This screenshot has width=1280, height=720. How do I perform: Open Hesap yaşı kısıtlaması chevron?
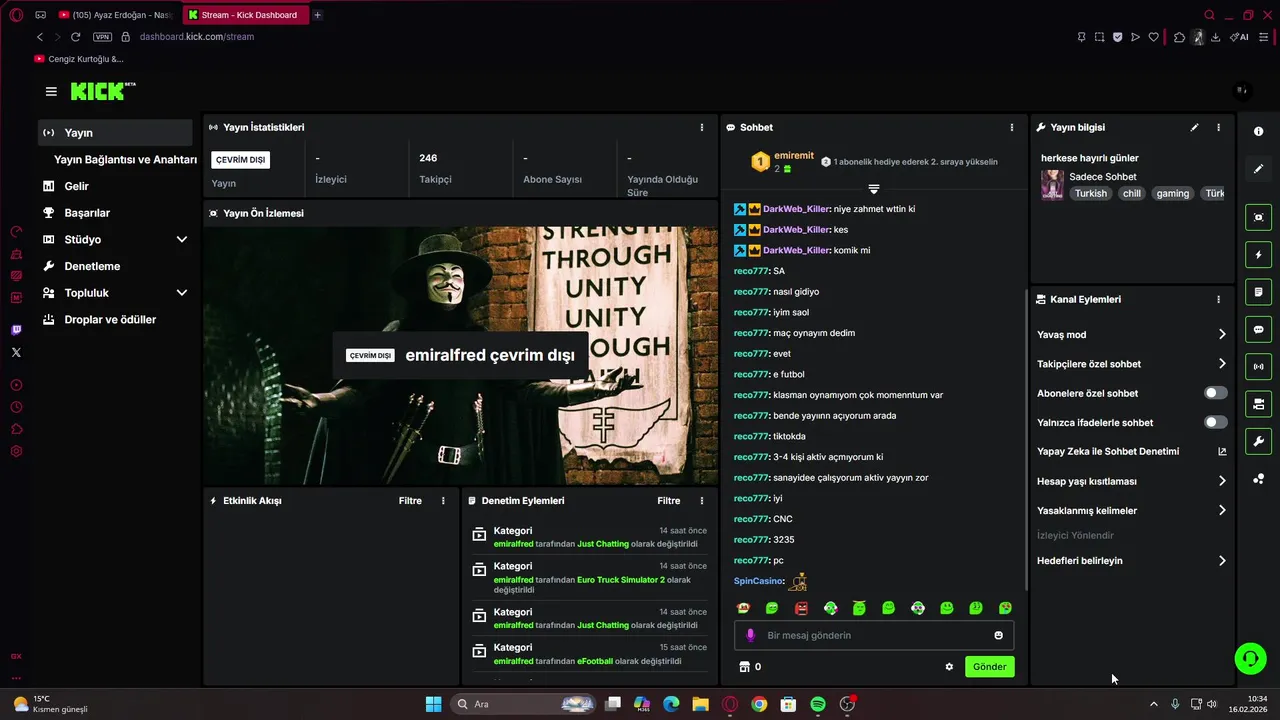1222,481
